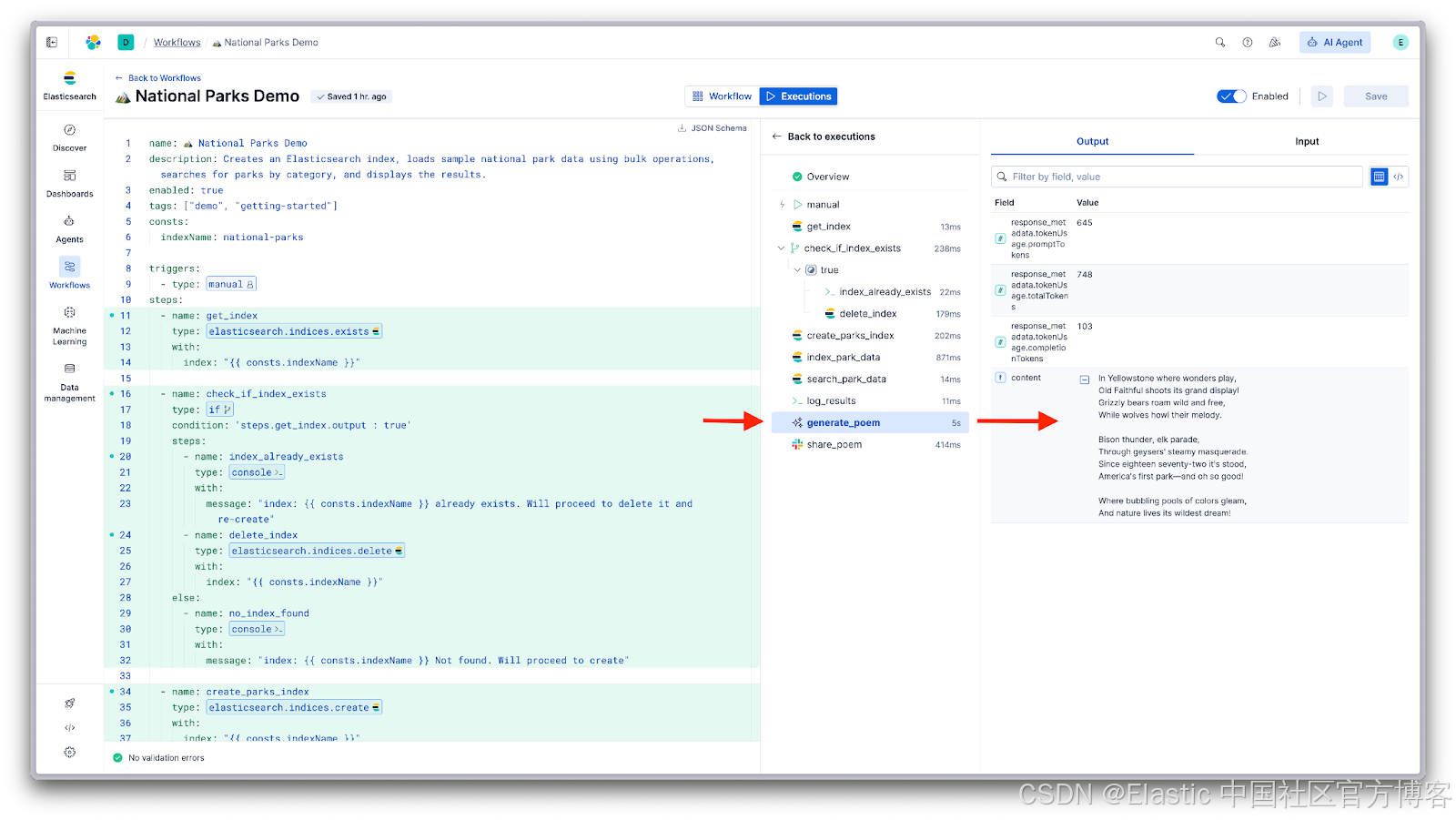The image size is (1456, 820).
Task: Select the search_park_data step
Action: (870, 380)
